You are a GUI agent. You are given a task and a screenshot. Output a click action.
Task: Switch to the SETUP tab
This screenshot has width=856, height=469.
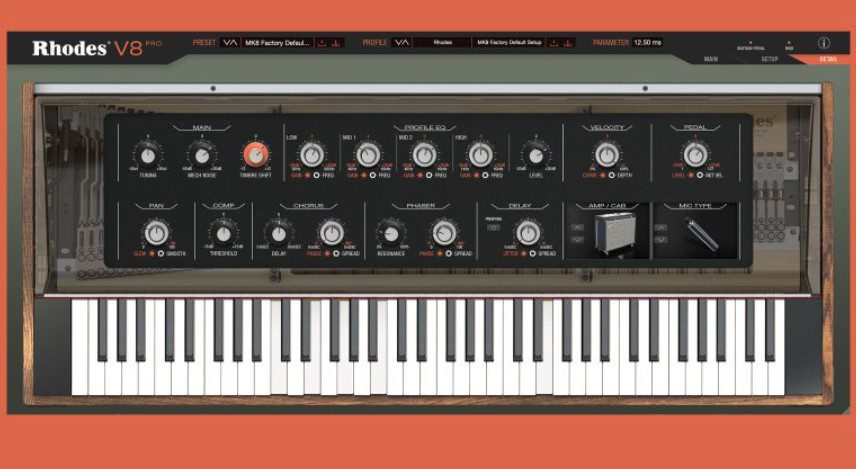pyautogui.click(x=770, y=59)
